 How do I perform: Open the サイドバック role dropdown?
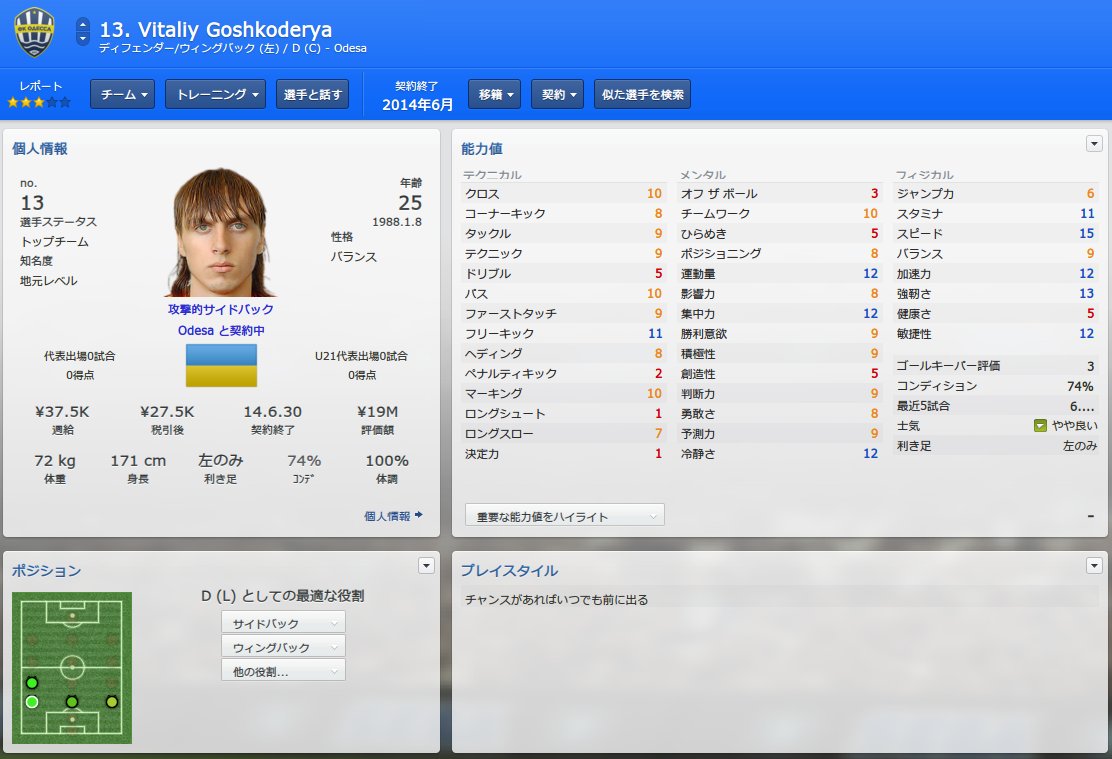click(283, 623)
